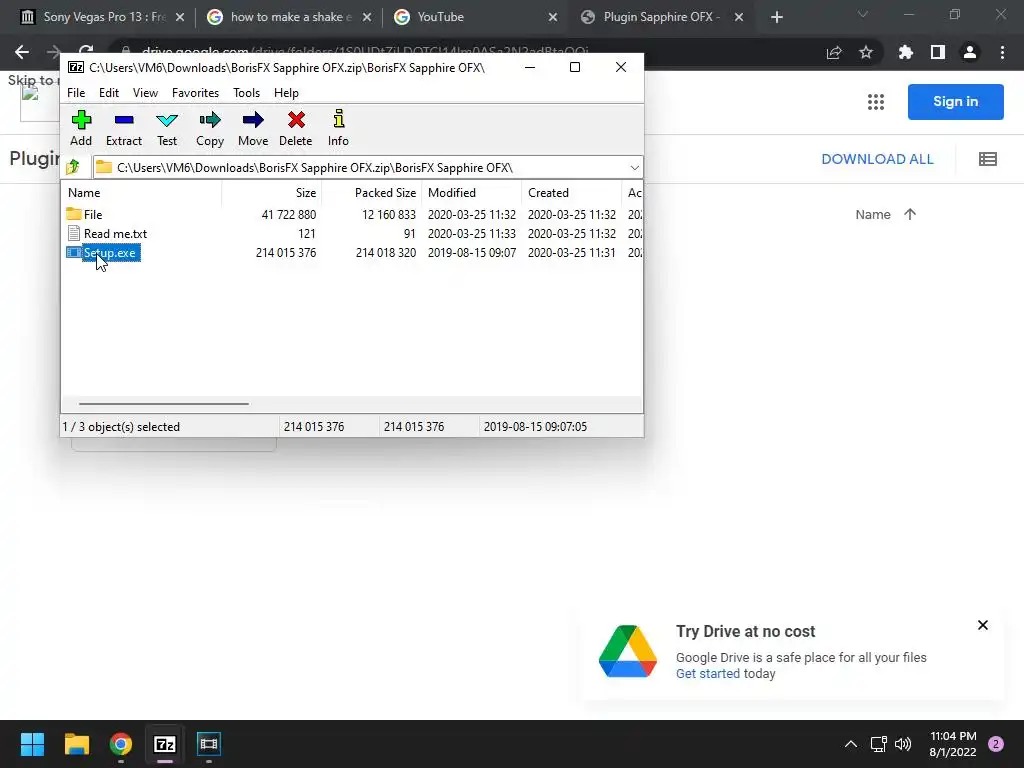This screenshot has width=1024, height=768.
Task: Click the Add toolbar icon in 7-Zip
Action: (81, 128)
